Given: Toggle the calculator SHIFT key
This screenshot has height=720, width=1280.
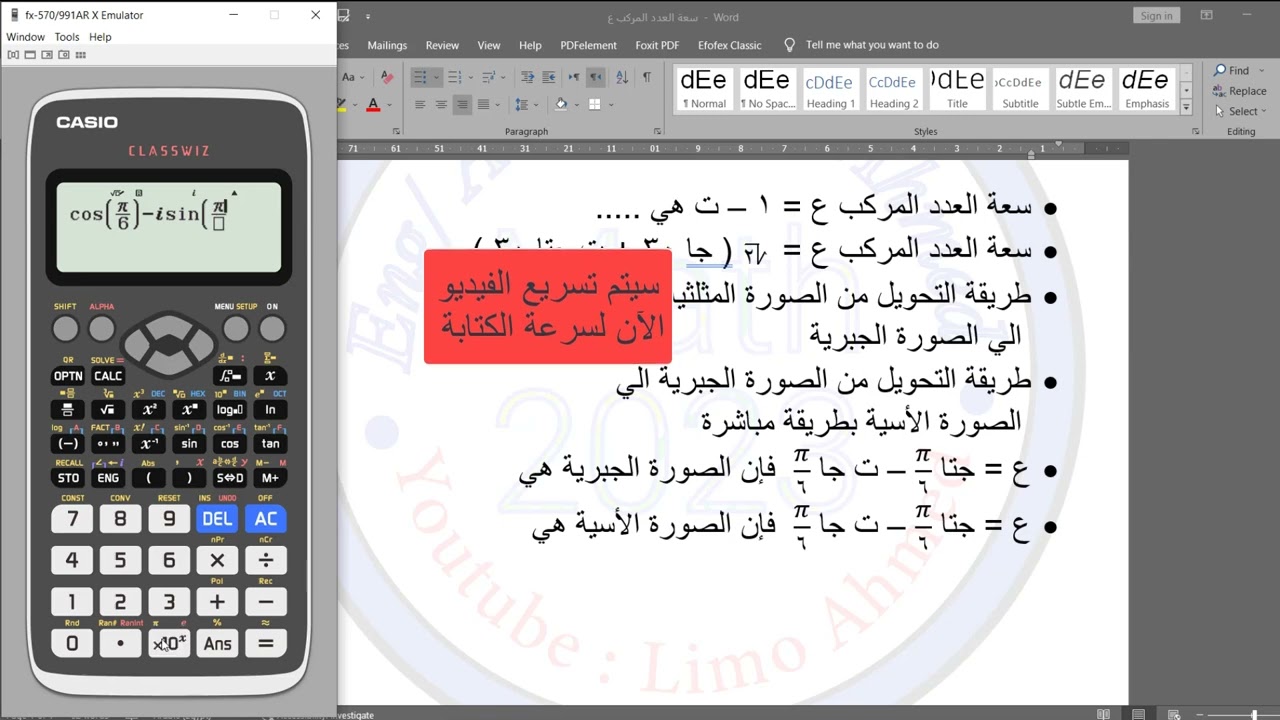Looking at the screenshot, I should [x=65, y=328].
